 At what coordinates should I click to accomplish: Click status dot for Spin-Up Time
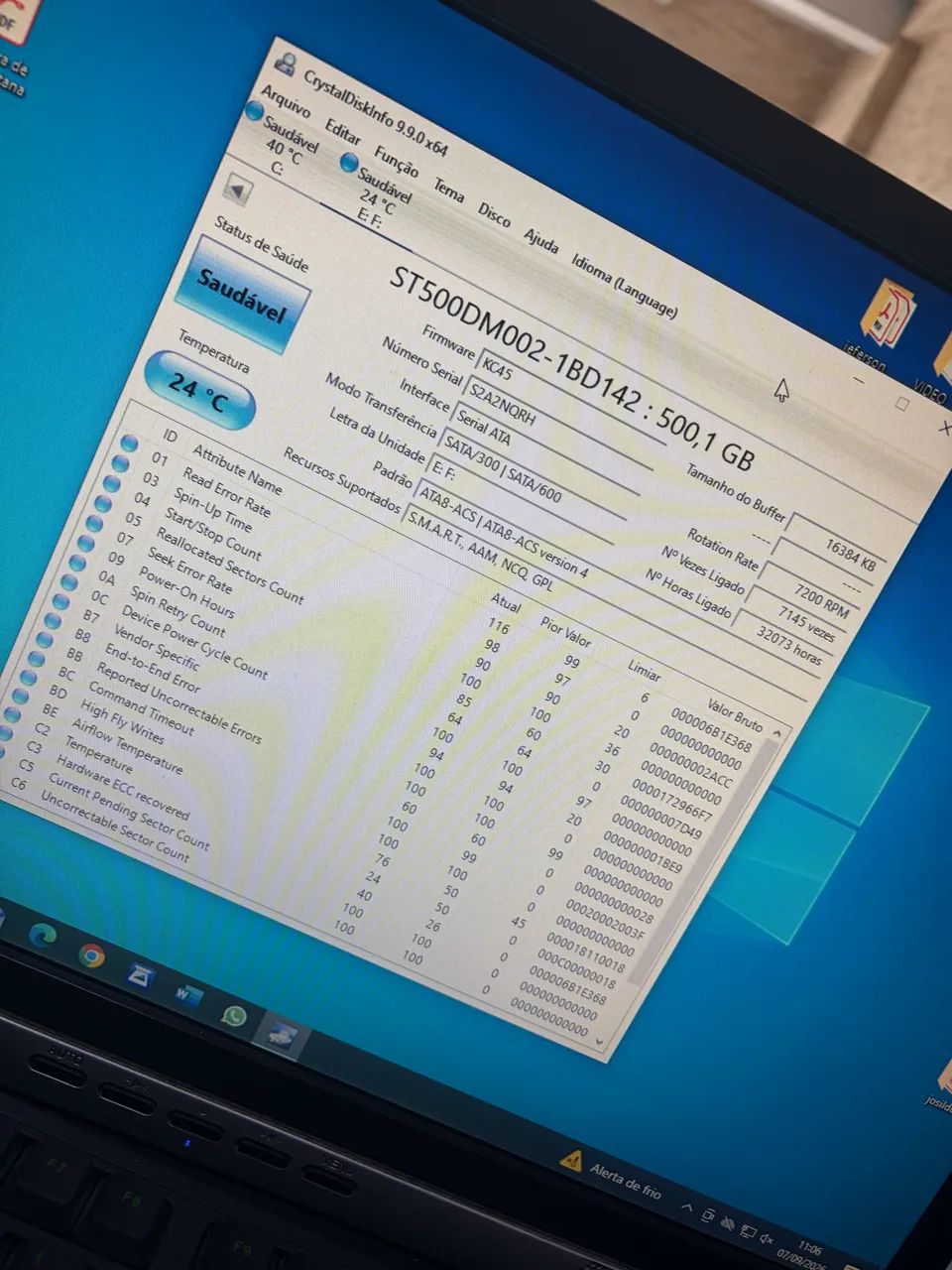coord(121,463)
